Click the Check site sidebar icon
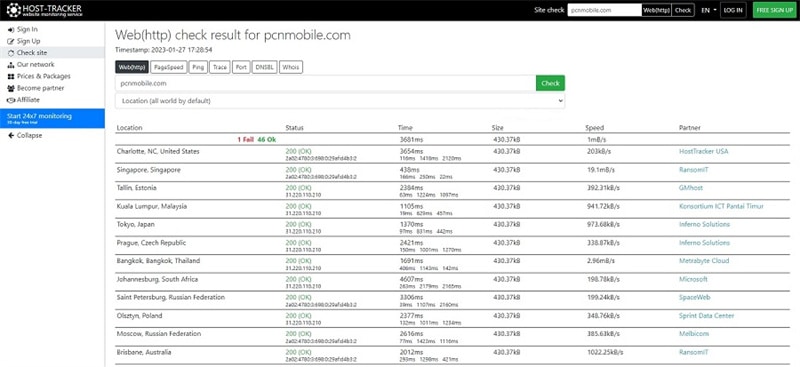Image resolution: width=800 pixels, height=367 pixels. coord(11,53)
